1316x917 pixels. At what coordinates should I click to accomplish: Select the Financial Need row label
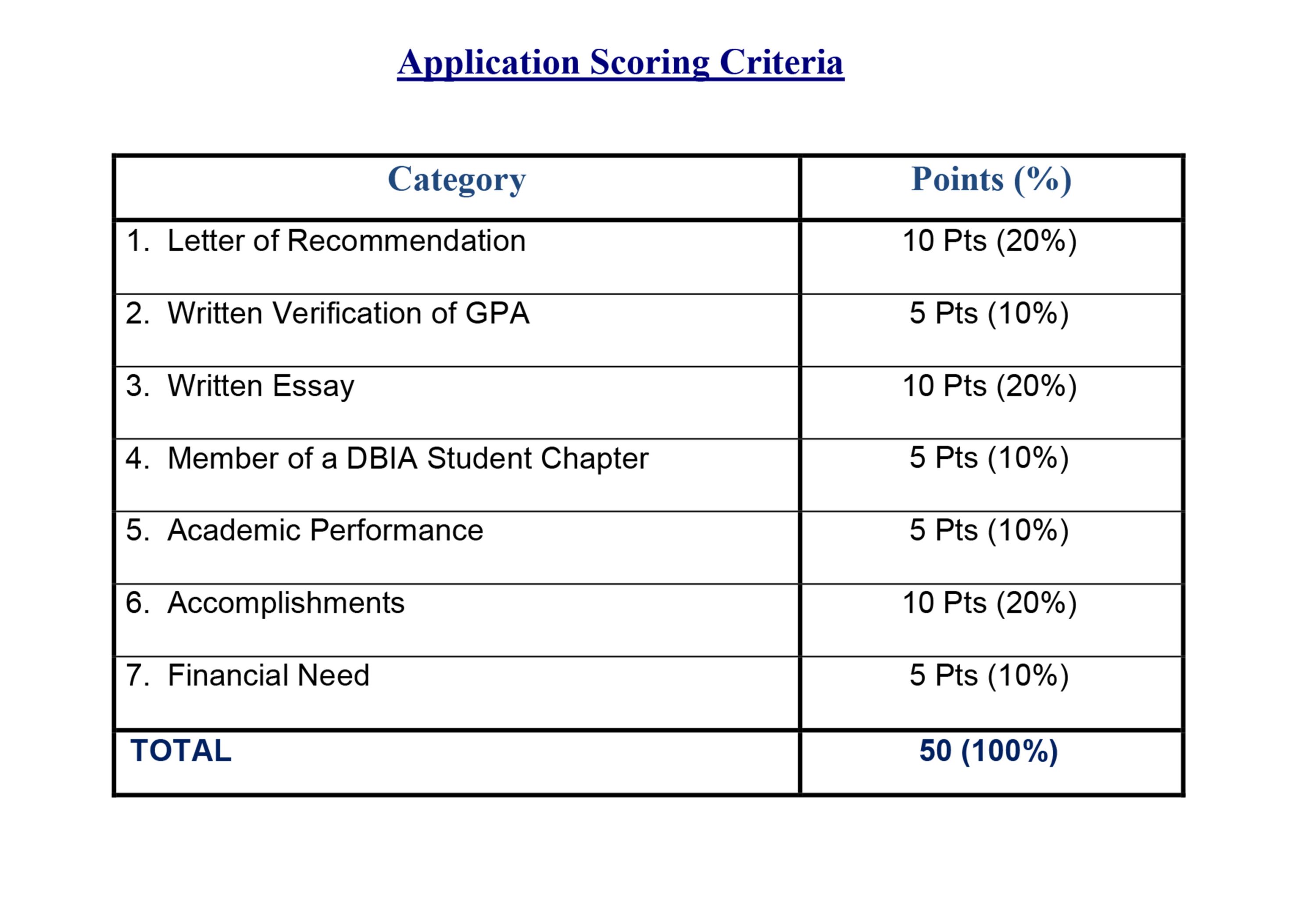click(268, 675)
